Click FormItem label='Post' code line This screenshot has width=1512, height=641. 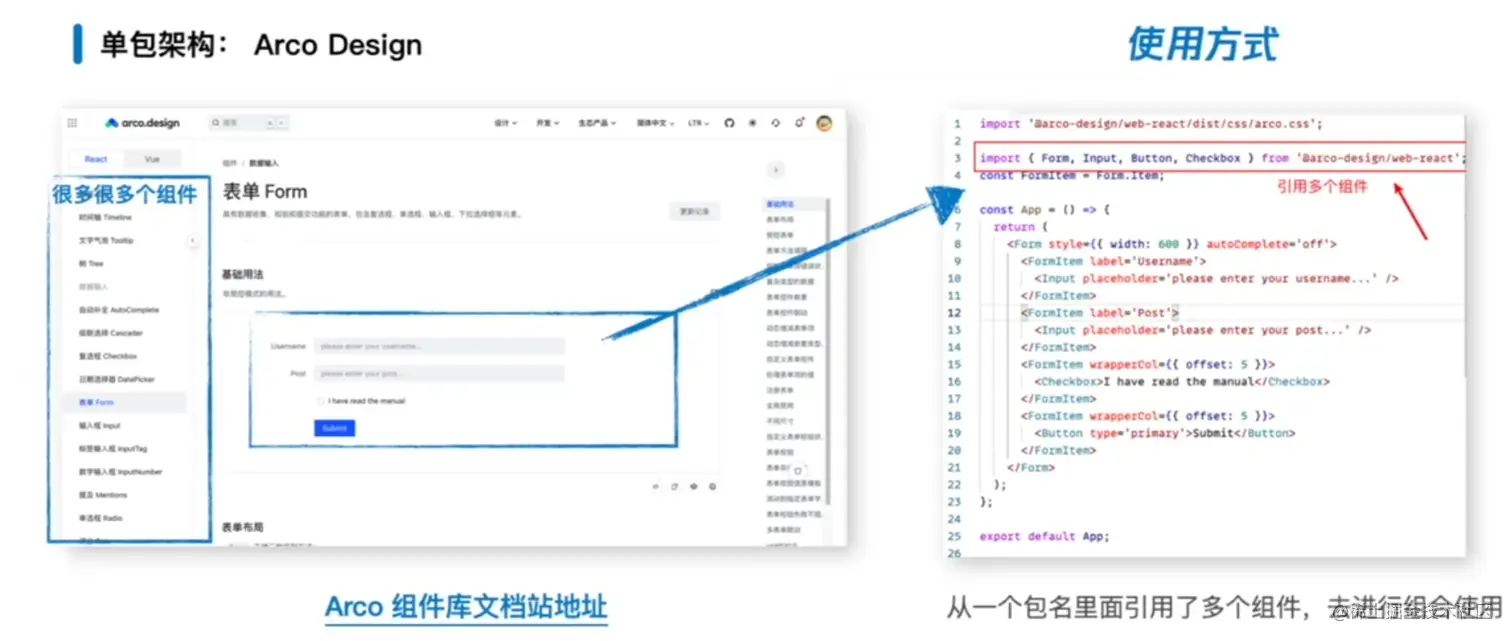[1100, 313]
